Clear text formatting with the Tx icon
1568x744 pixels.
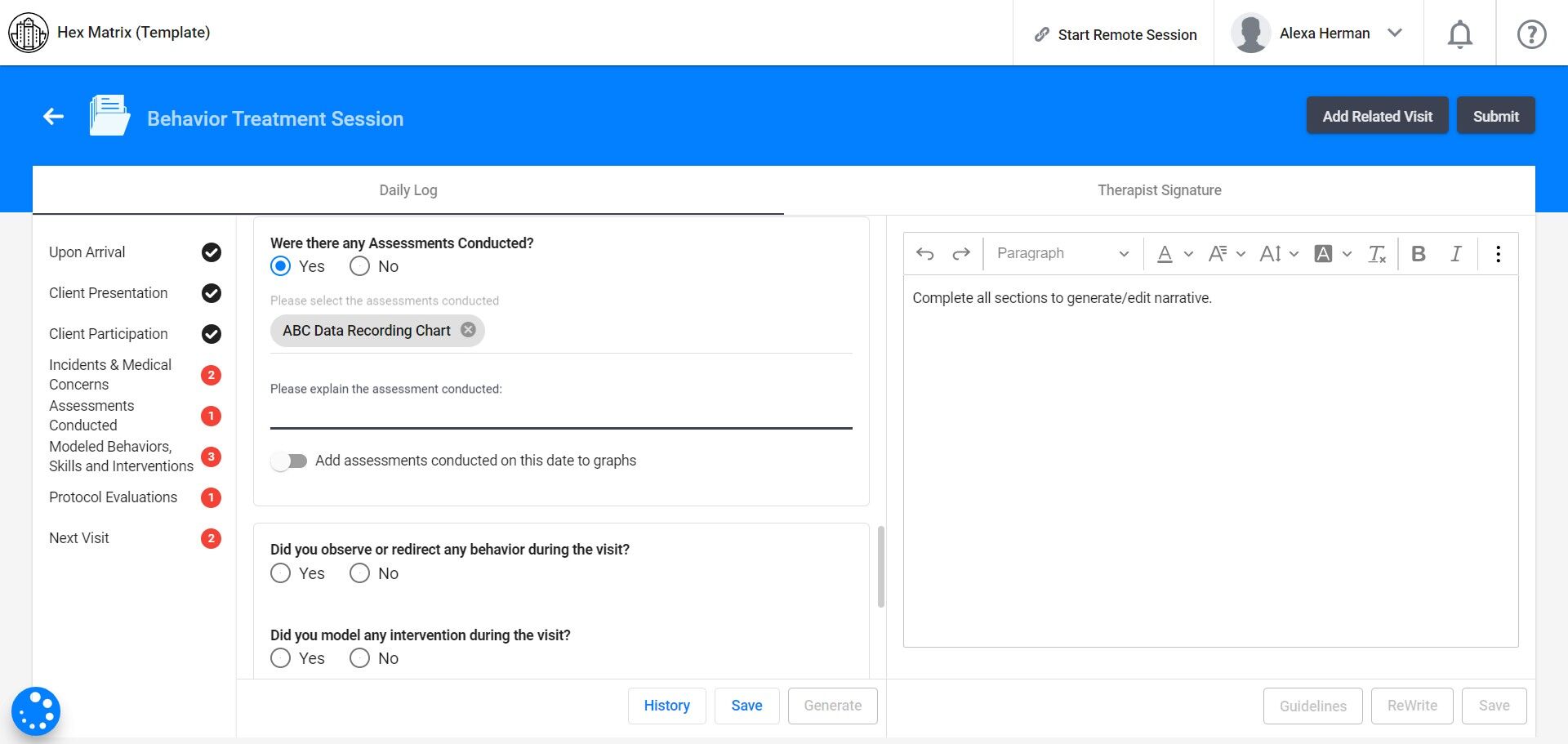click(1377, 254)
